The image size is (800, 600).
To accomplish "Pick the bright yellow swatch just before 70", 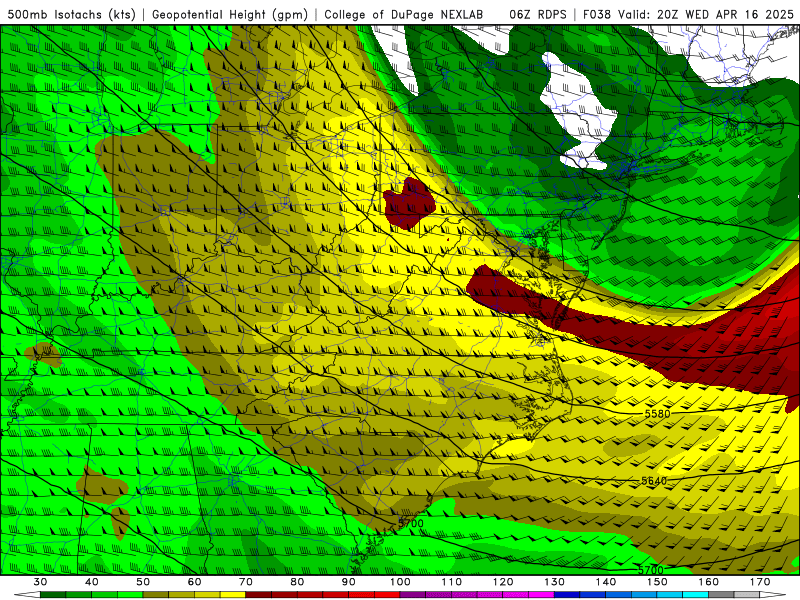I will click(233, 595).
